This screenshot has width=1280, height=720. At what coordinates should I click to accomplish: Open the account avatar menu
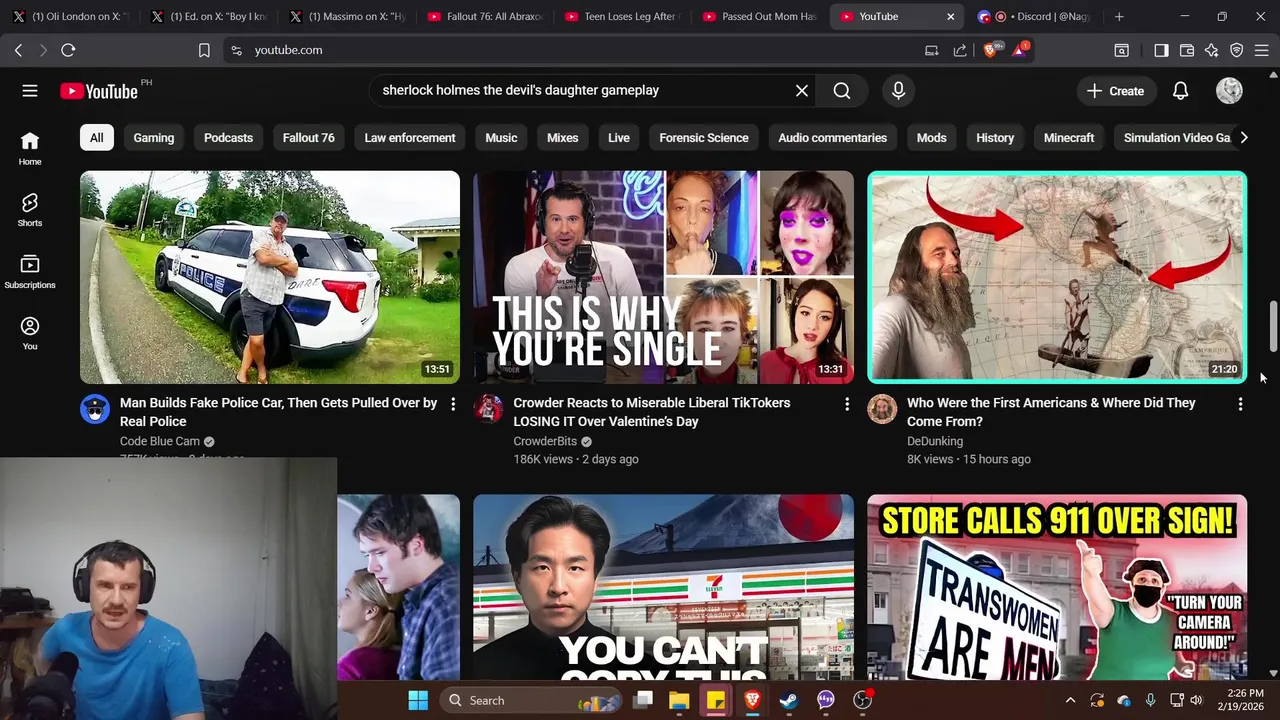coord(1229,91)
